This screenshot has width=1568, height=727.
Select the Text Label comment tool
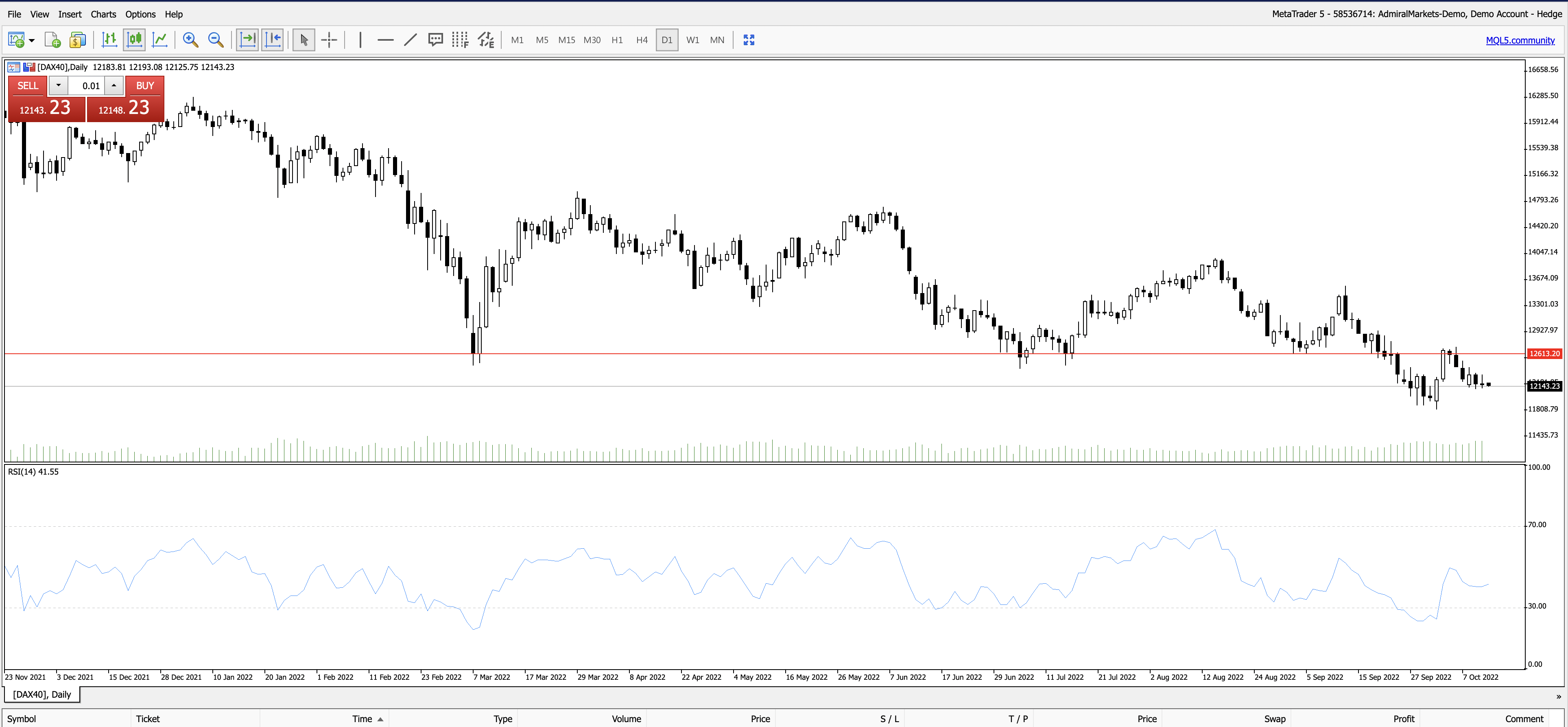[435, 40]
